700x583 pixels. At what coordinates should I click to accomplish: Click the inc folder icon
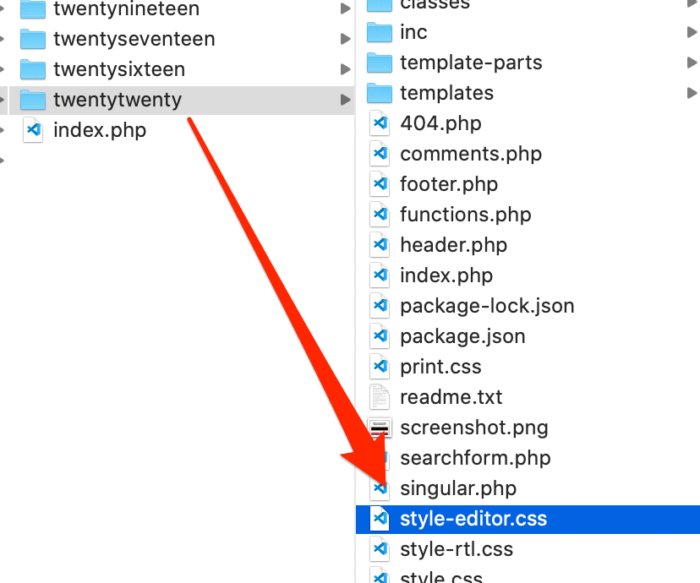(379, 33)
